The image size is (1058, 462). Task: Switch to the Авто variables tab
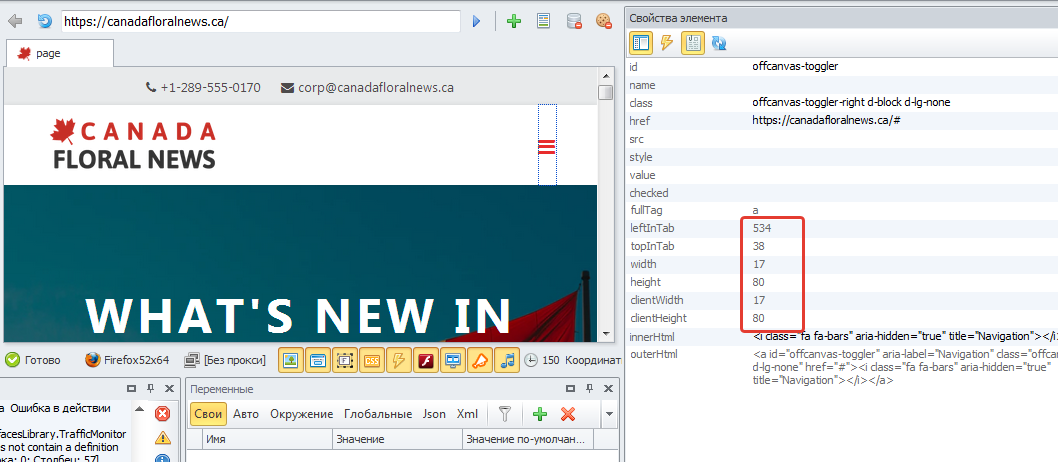[x=246, y=414]
